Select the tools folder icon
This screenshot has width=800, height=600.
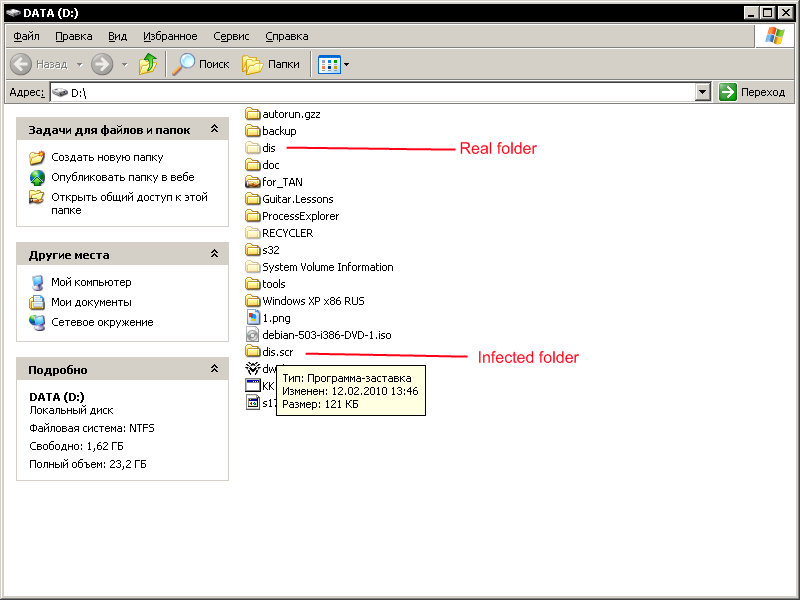(x=253, y=284)
